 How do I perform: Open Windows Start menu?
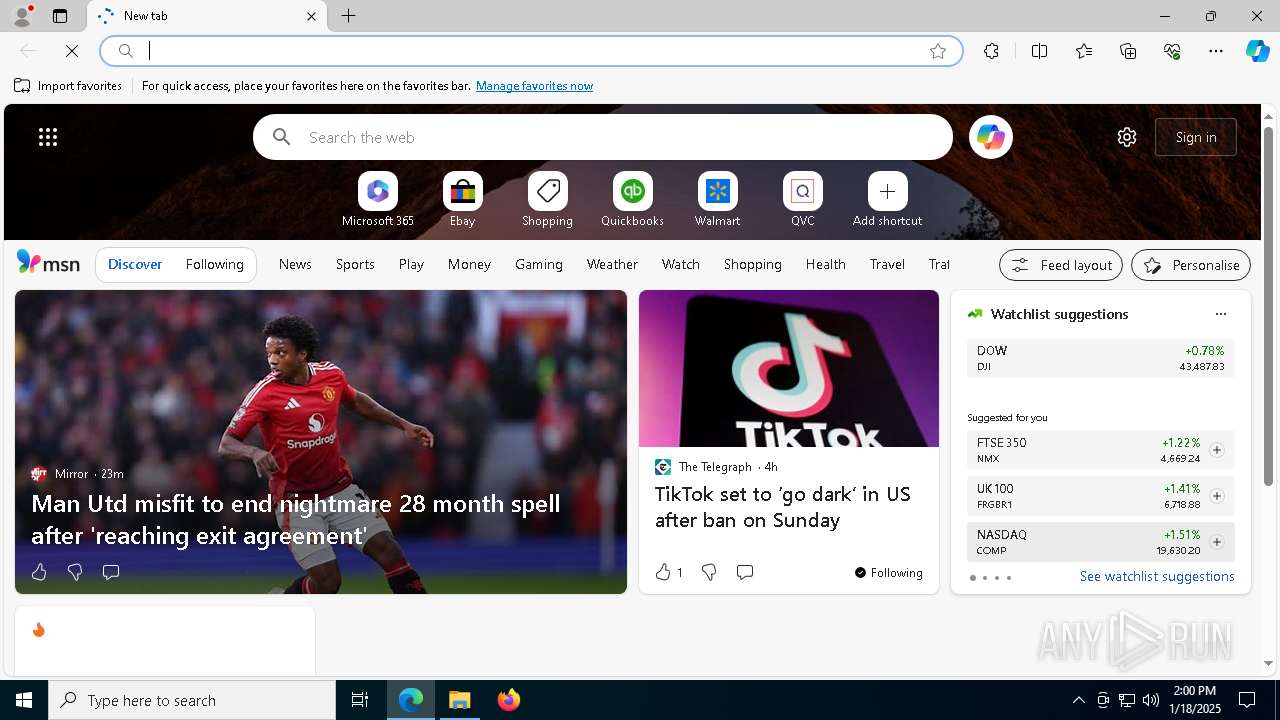[24, 700]
